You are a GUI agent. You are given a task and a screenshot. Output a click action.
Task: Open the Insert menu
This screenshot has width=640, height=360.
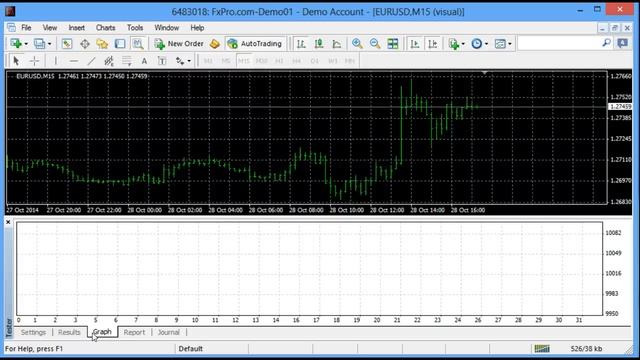point(77,28)
